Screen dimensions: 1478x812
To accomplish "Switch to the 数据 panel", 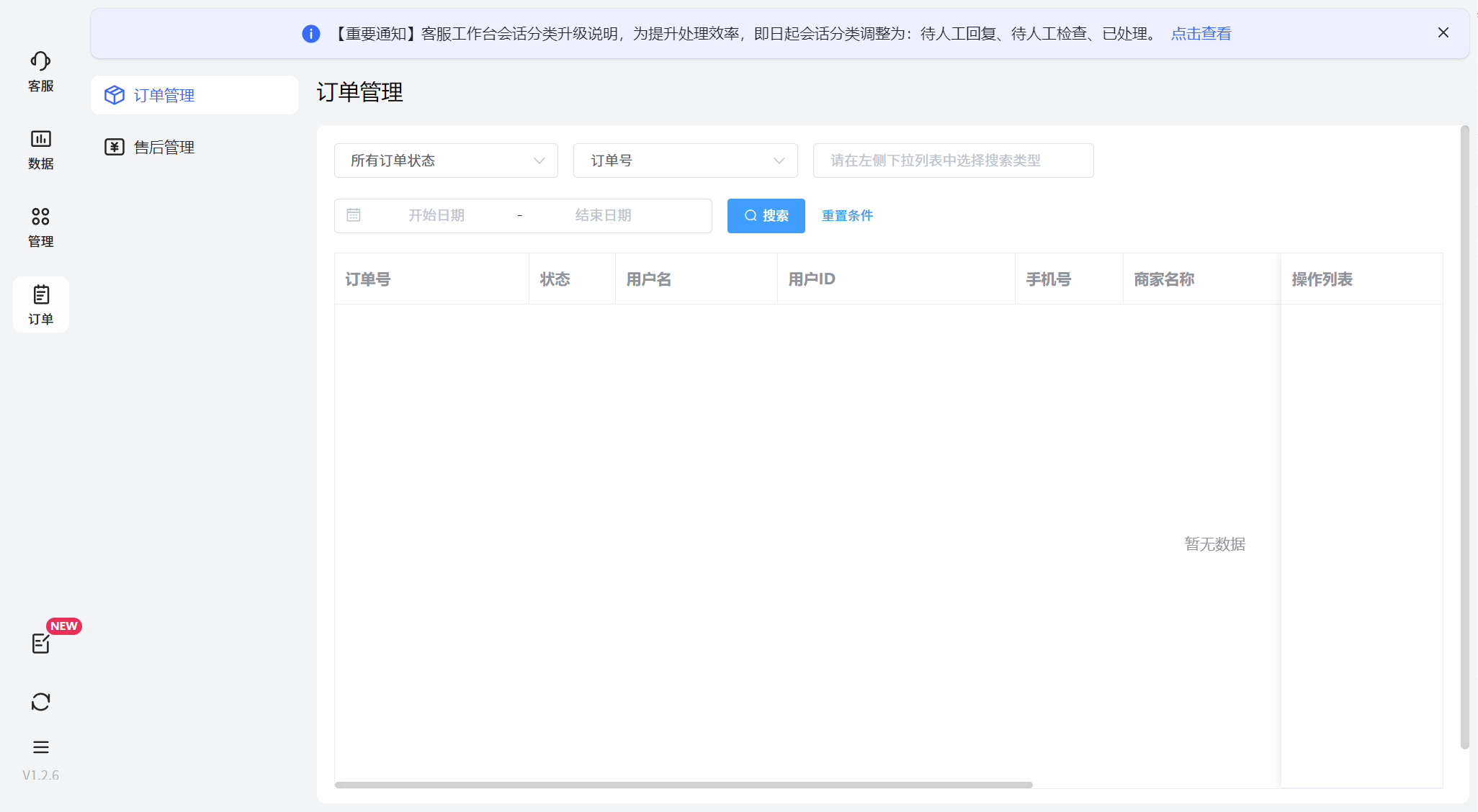I will [x=40, y=150].
